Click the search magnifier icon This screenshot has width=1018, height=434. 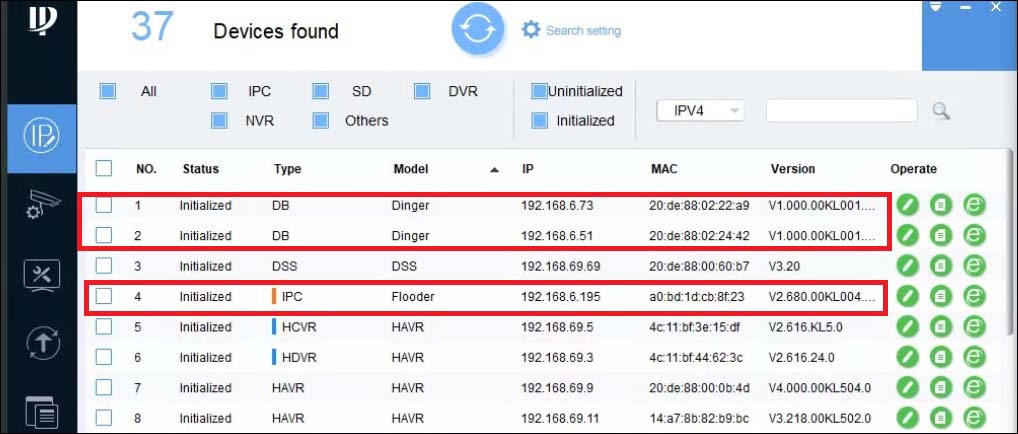pos(941,111)
